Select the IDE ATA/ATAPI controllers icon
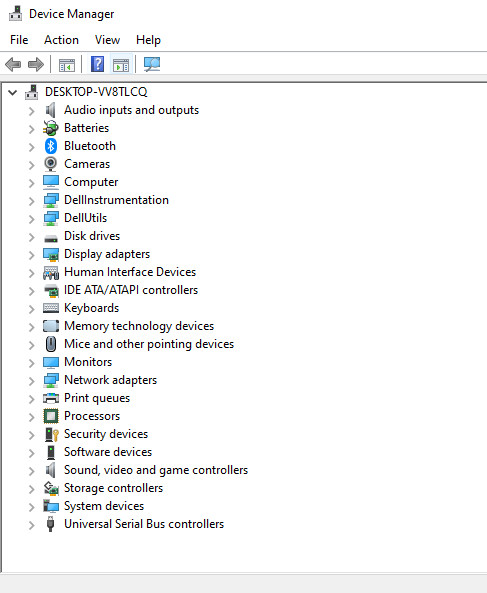 (51, 290)
